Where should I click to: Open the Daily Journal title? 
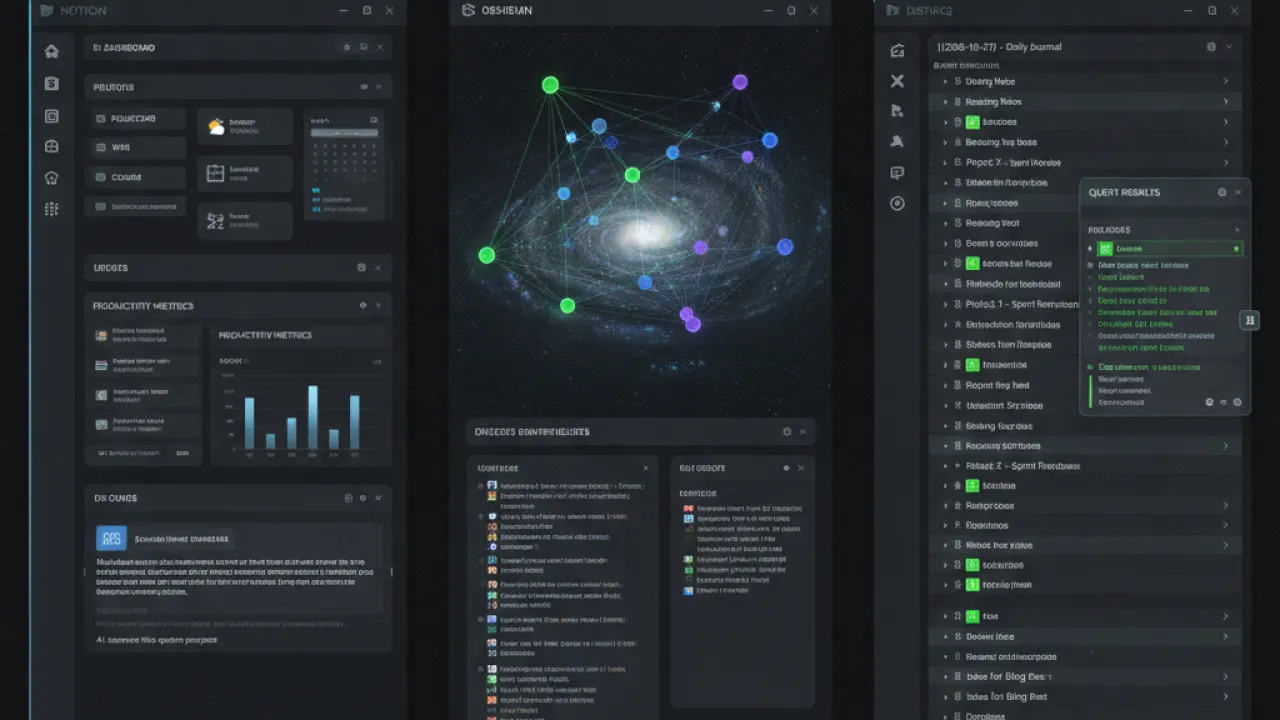999,47
